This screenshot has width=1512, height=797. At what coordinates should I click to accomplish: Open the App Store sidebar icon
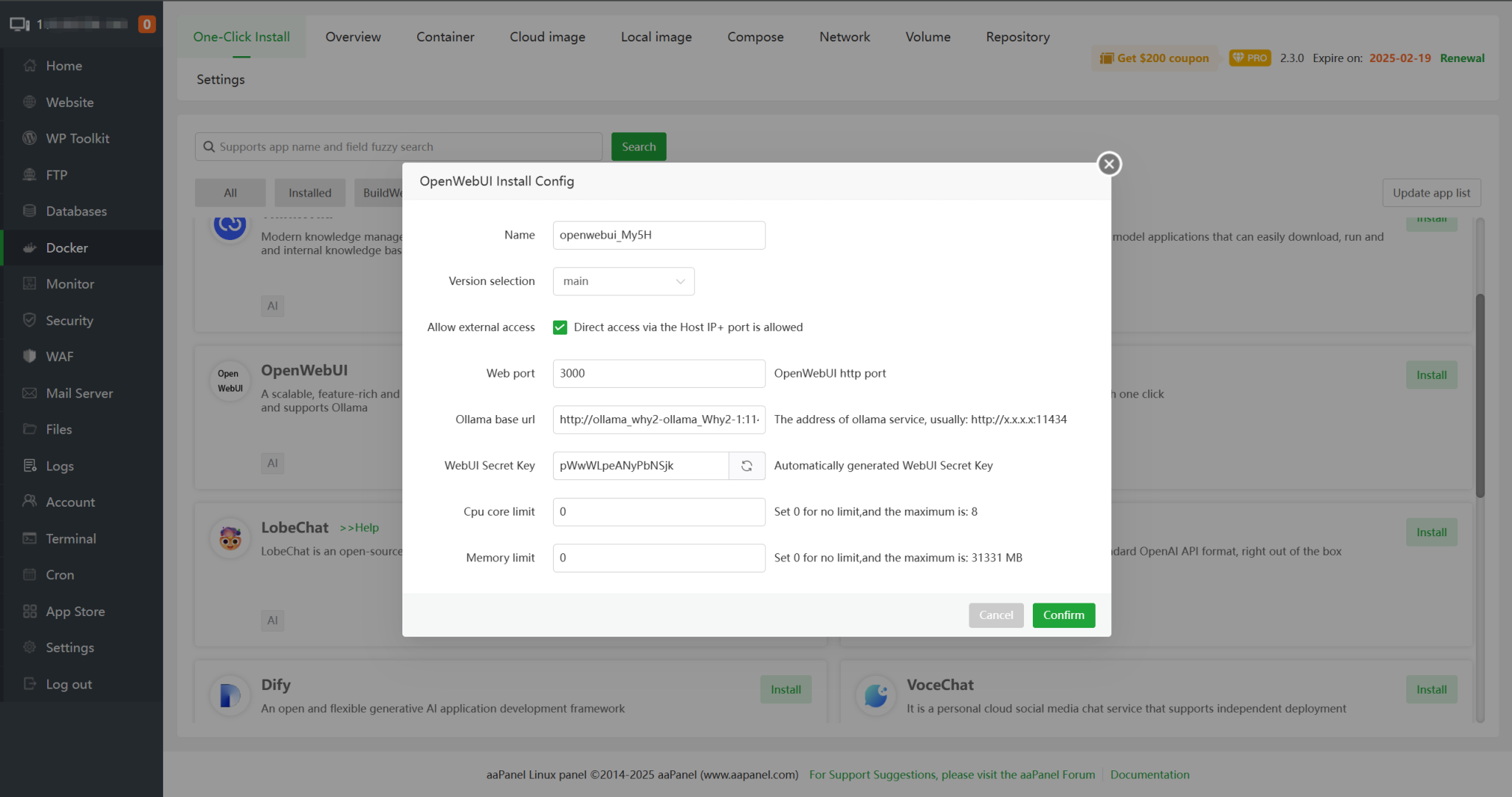(x=30, y=611)
